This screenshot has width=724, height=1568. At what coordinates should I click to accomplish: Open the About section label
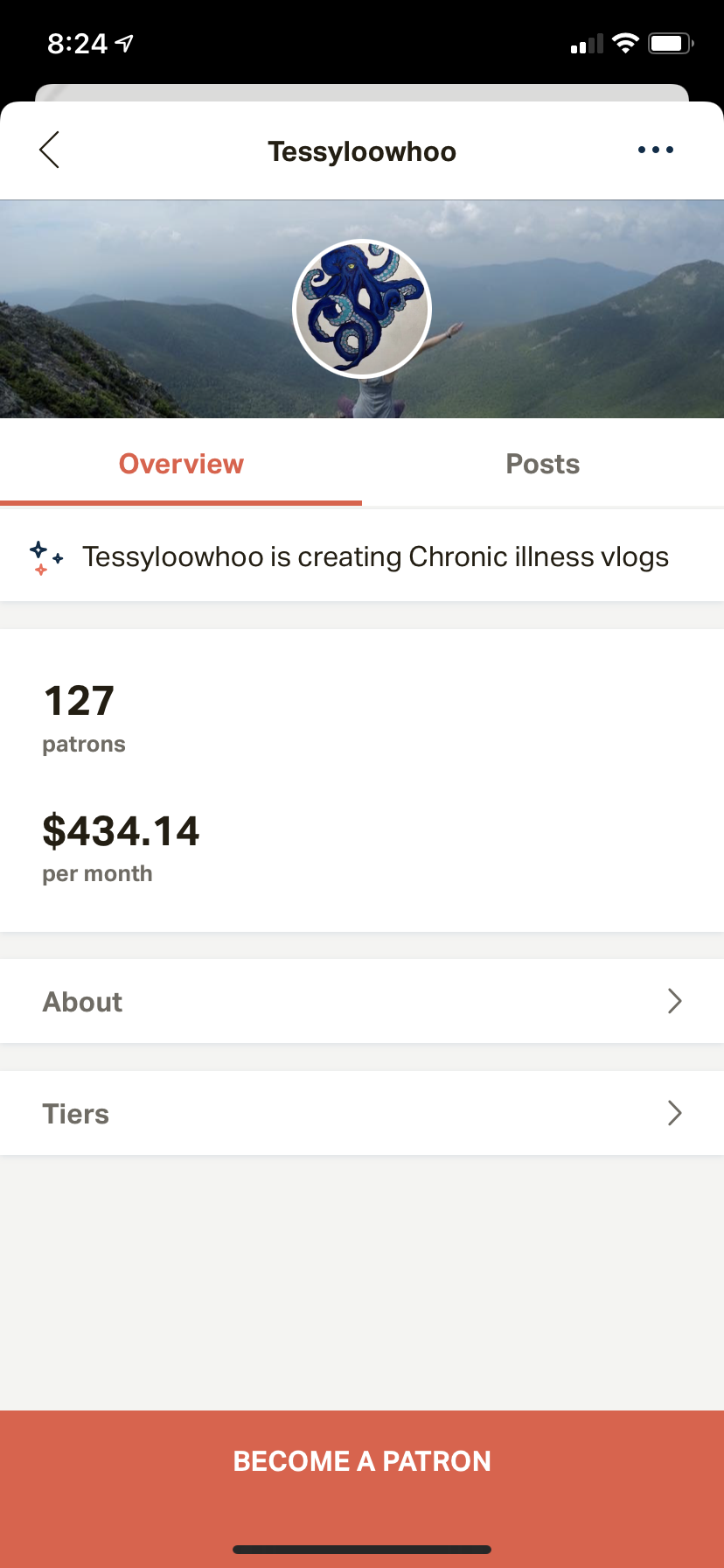83,1002
